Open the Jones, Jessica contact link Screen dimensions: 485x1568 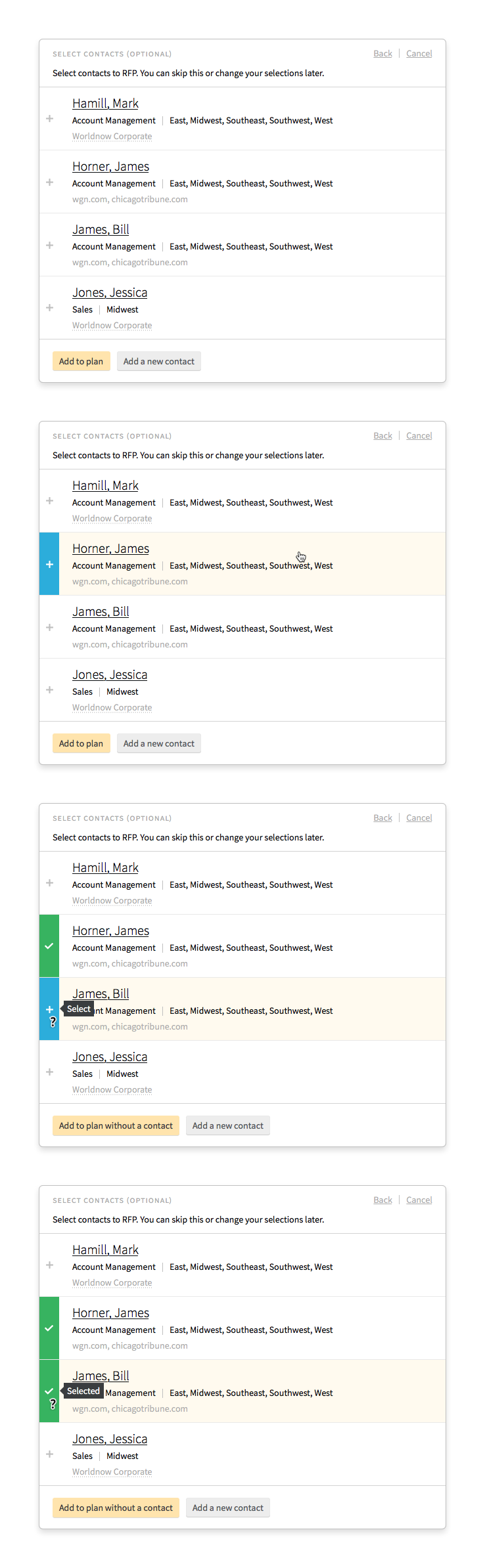click(x=110, y=292)
